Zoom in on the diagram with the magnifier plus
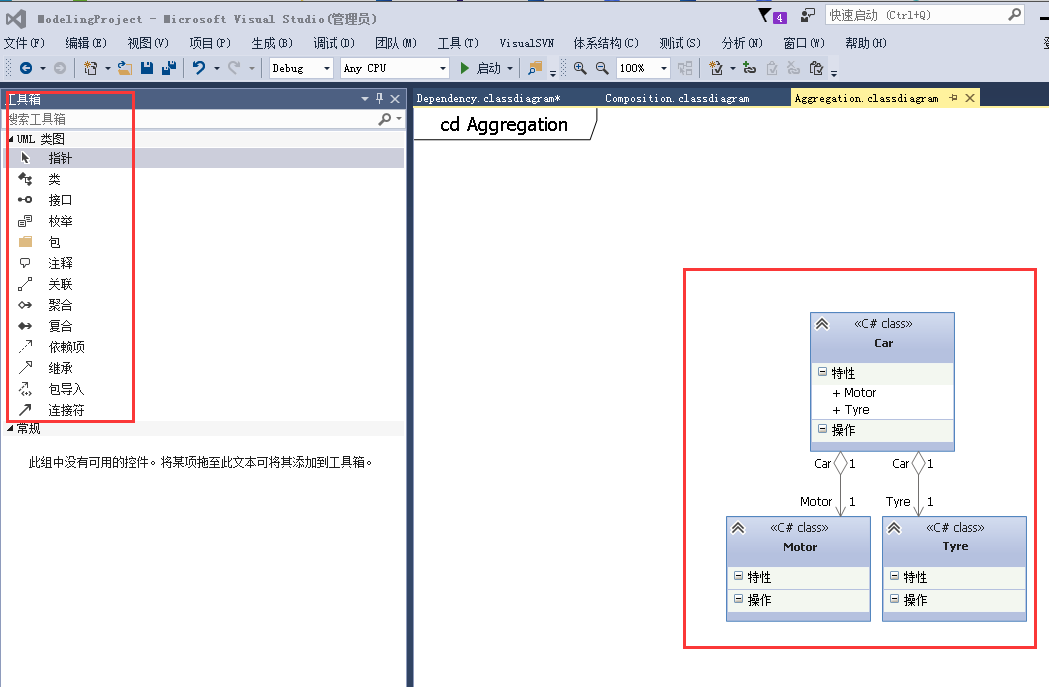The image size is (1049, 687). pos(580,68)
